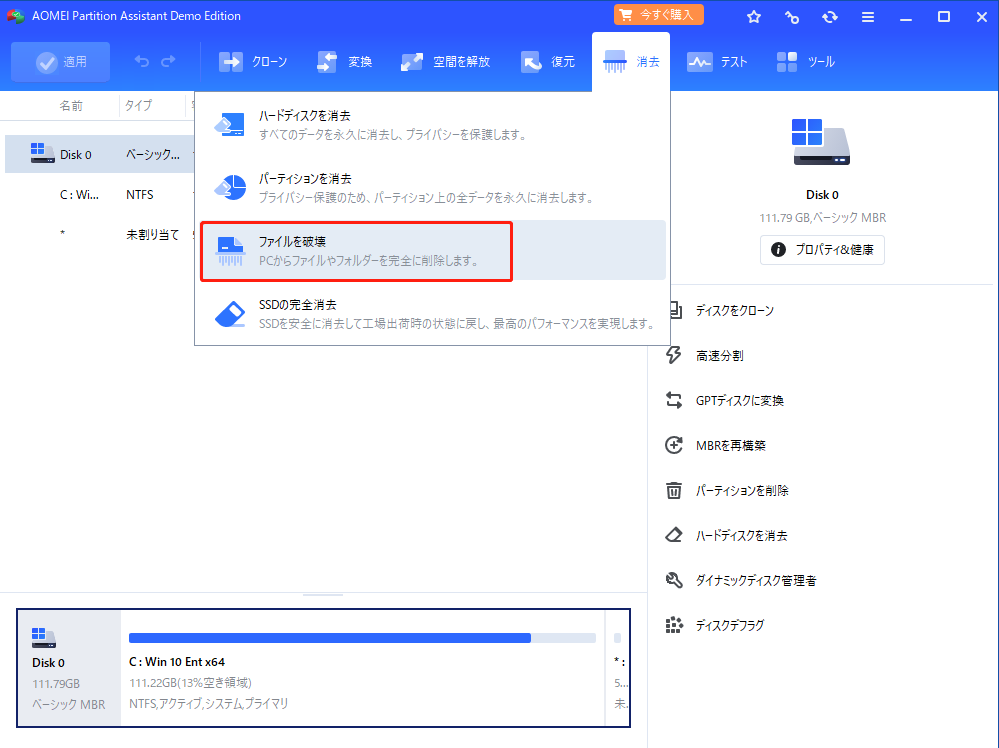999x748 pixels.
Task: Select ファイルを破壊 menu entry
Action: point(433,250)
